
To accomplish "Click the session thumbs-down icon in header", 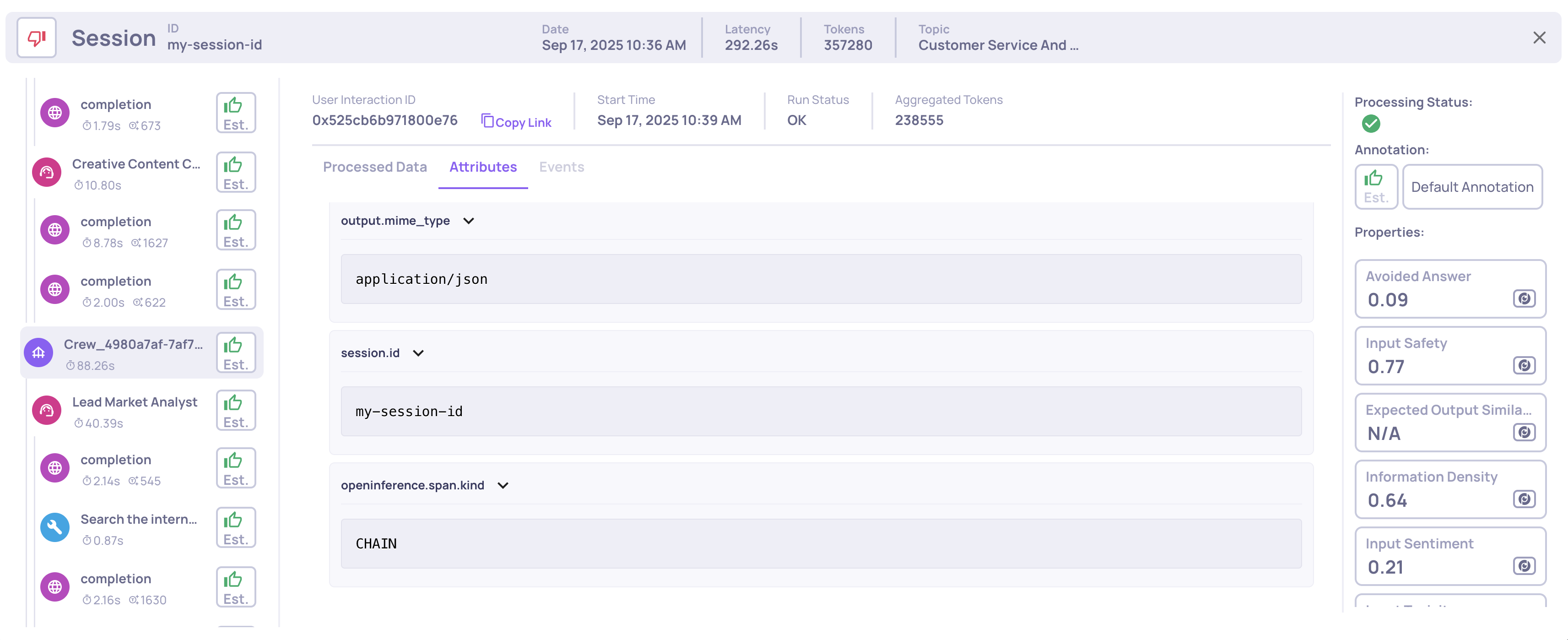I will (37, 38).
